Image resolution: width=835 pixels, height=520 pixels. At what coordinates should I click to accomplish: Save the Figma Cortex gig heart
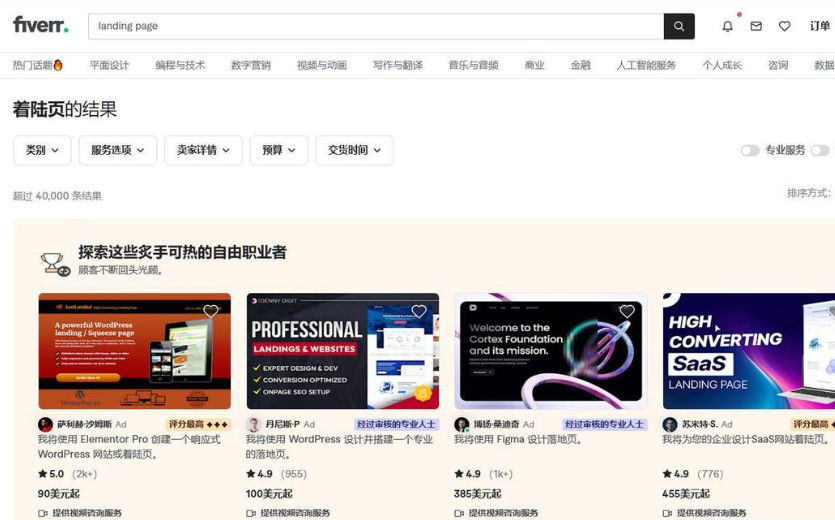pos(627,311)
